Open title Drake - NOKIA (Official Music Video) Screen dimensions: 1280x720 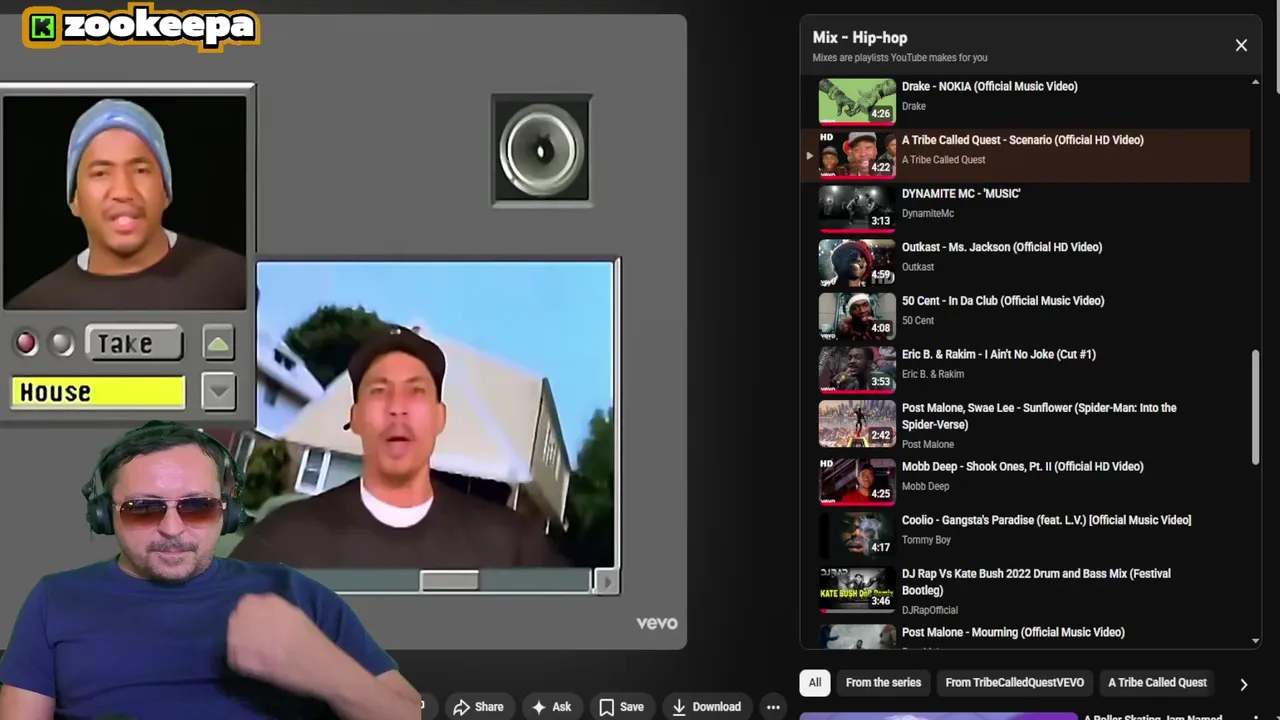click(x=989, y=86)
